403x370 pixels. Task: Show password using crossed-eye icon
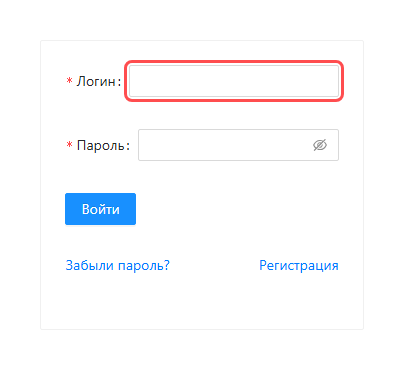320,145
